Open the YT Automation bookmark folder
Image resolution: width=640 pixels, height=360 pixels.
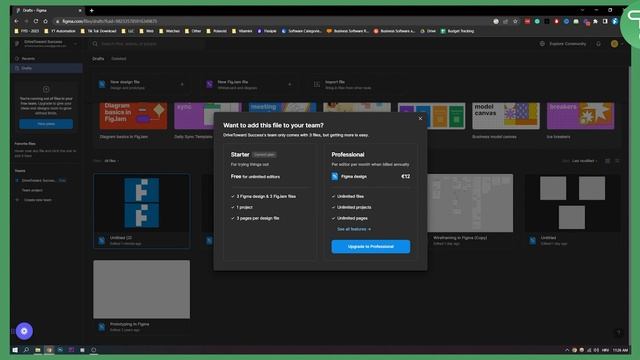tap(60, 31)
